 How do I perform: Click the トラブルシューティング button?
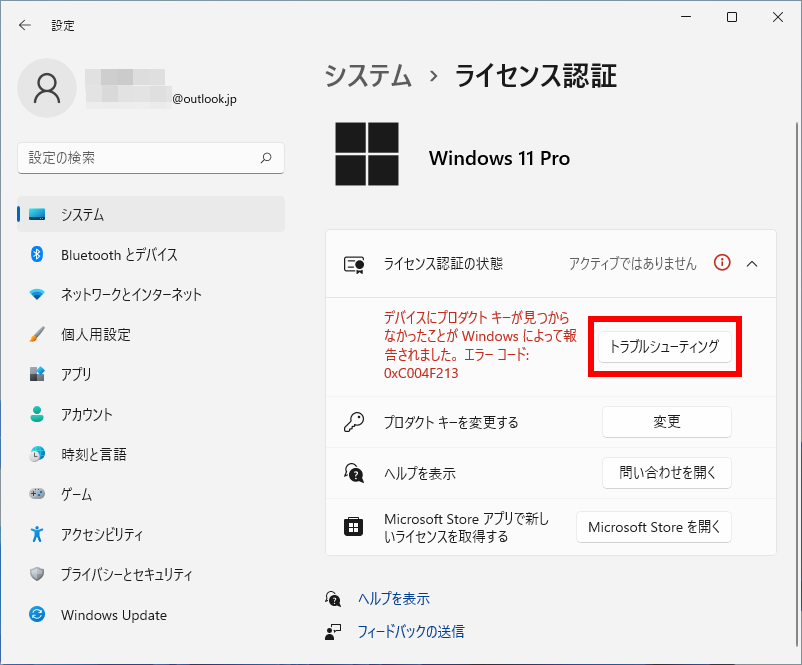pyautogui.click(x=664, y=347)
